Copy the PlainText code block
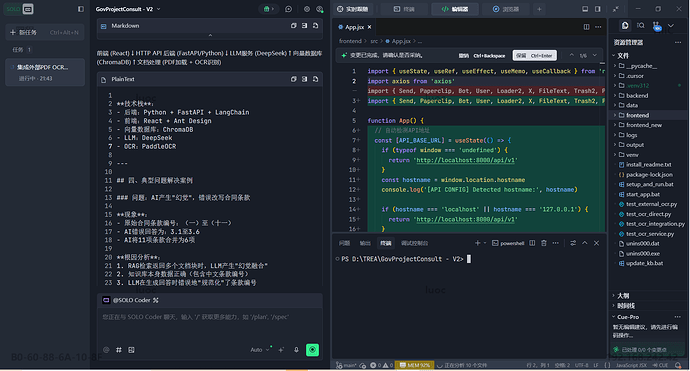The image size is (690, 371). pyautogui.click(x=294, y=79)
